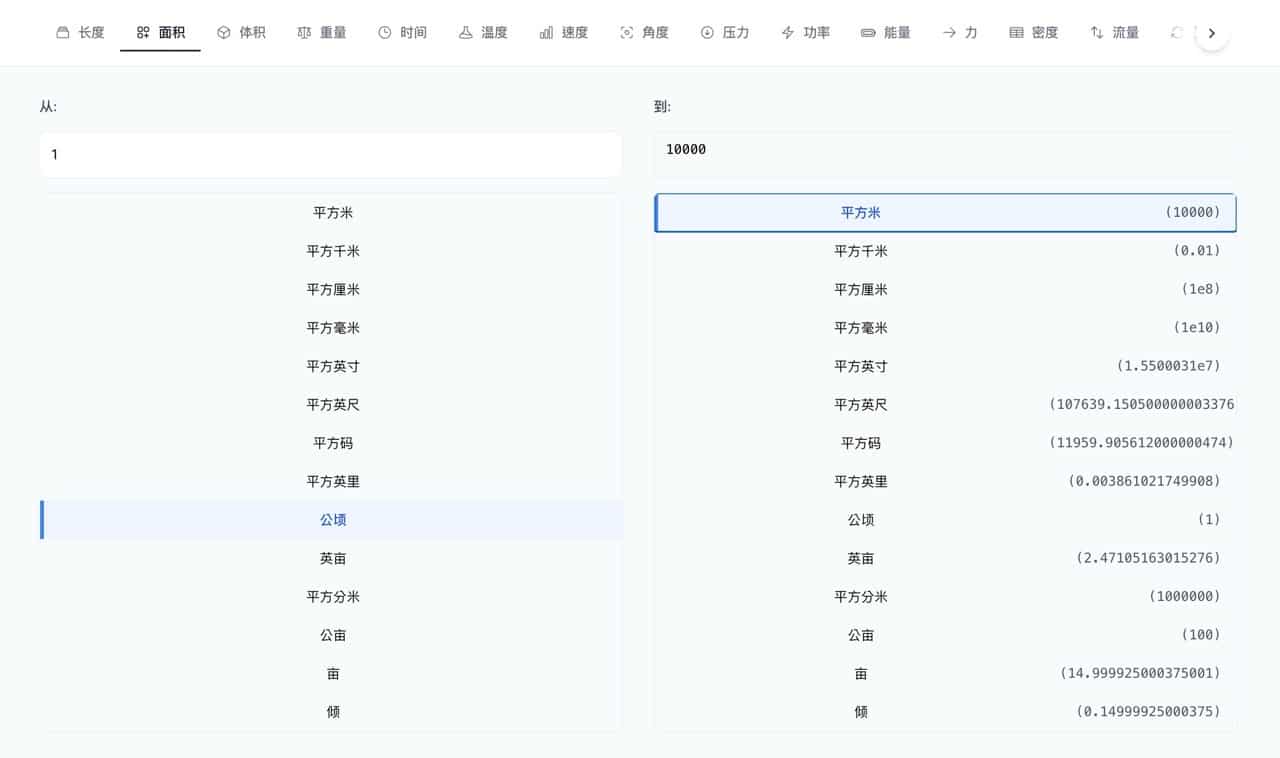Image resolution: width=1280 pixels, height=758 pixels.
Task: Select target unit 公亩 (100)
Action: (945, 635)
